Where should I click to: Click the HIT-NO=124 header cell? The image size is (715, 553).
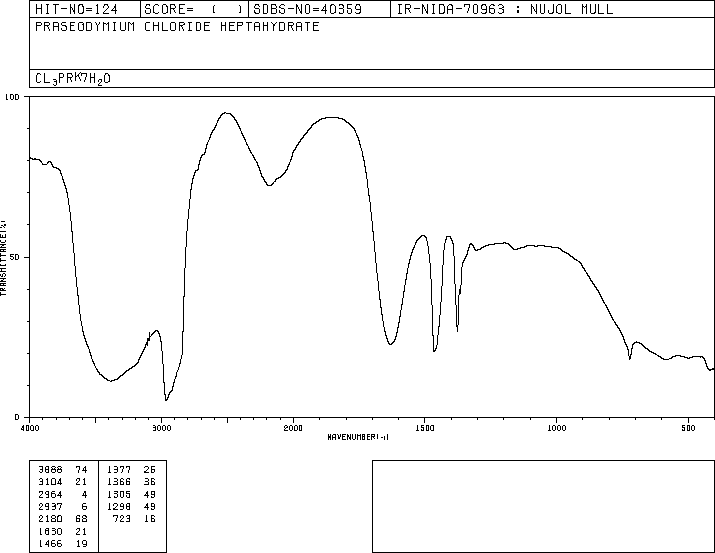pos(85,9)
